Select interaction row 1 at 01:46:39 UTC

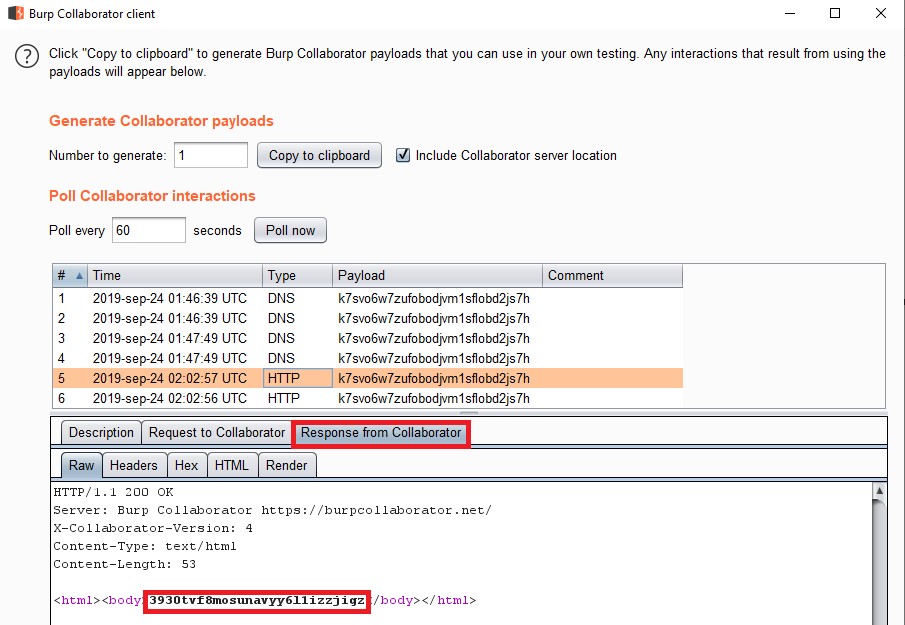click(368, 298)
